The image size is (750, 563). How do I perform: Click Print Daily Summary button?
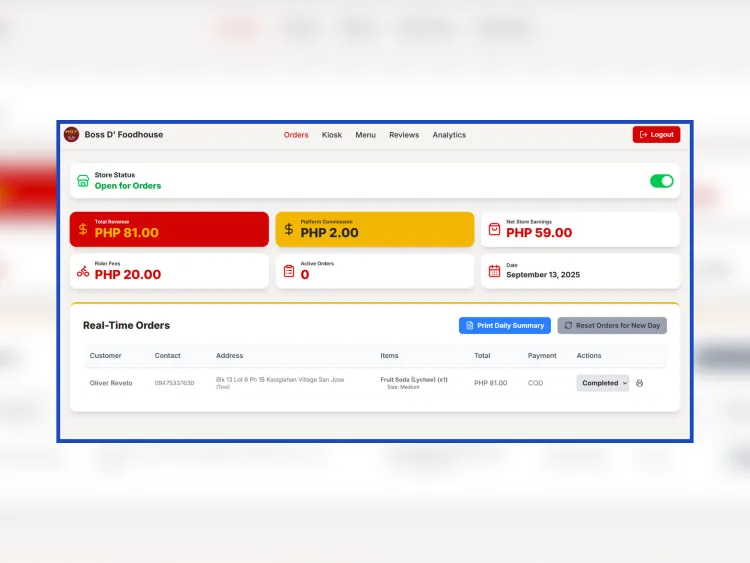coord(504,325)
